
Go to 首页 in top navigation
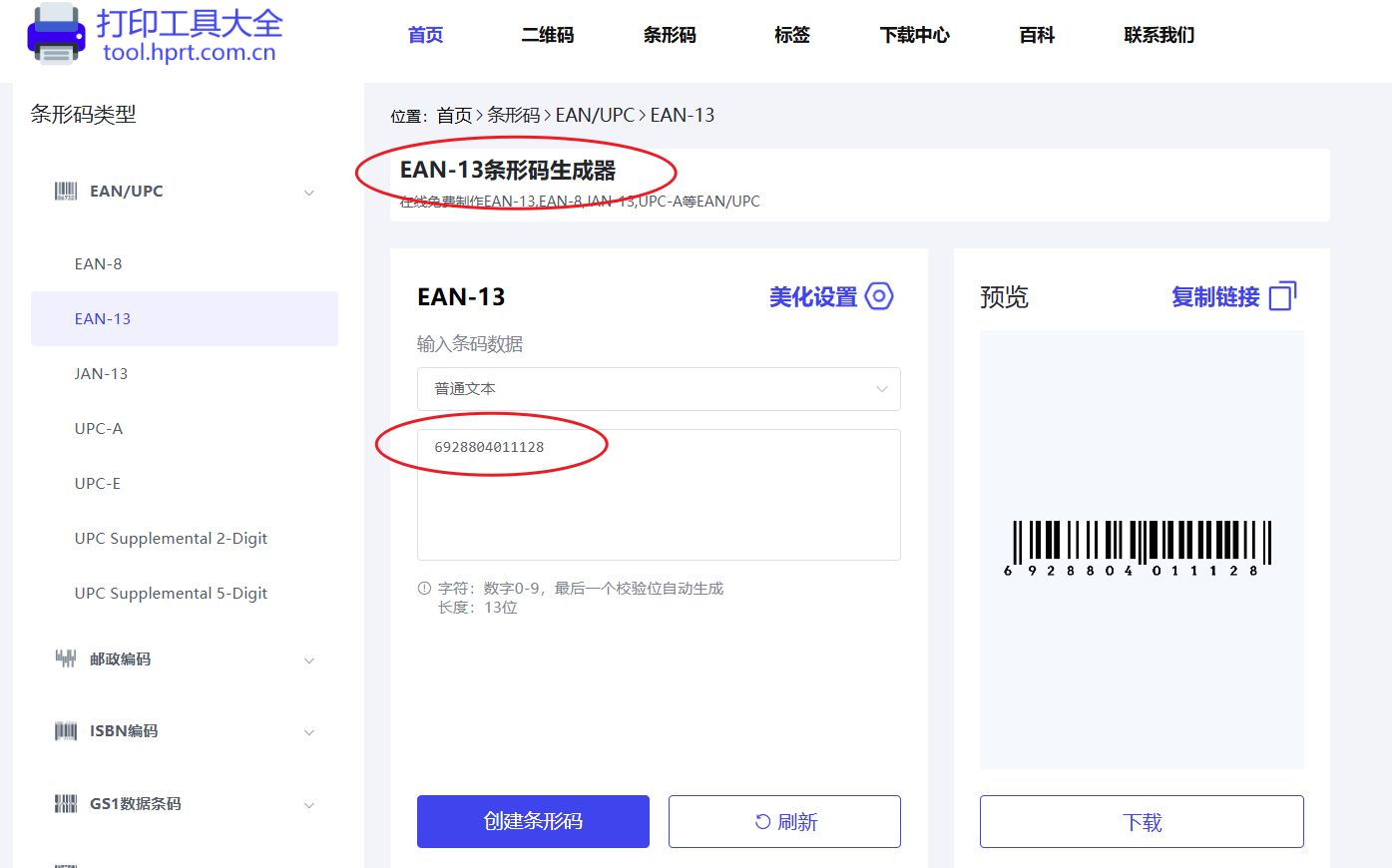[426, 35]
